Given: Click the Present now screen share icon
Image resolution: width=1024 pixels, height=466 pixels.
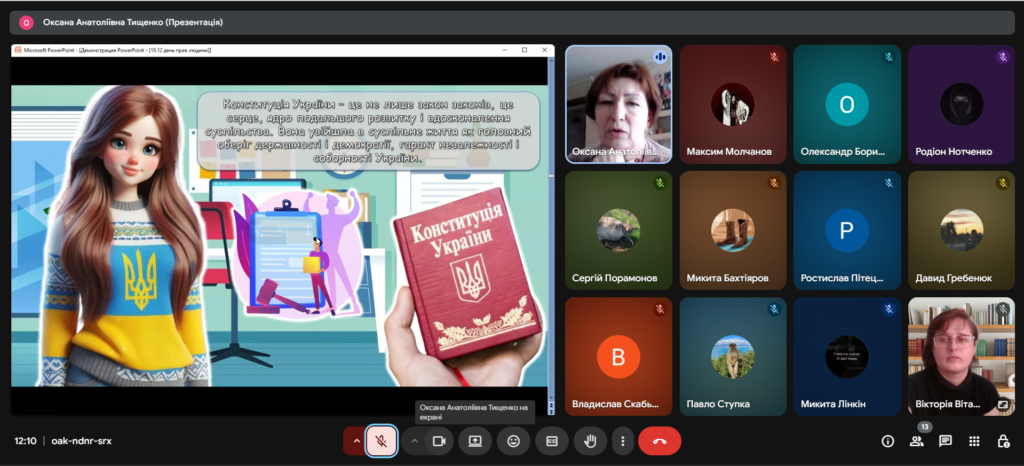Looking at the screenshot, I should click(x=475, y=440).
